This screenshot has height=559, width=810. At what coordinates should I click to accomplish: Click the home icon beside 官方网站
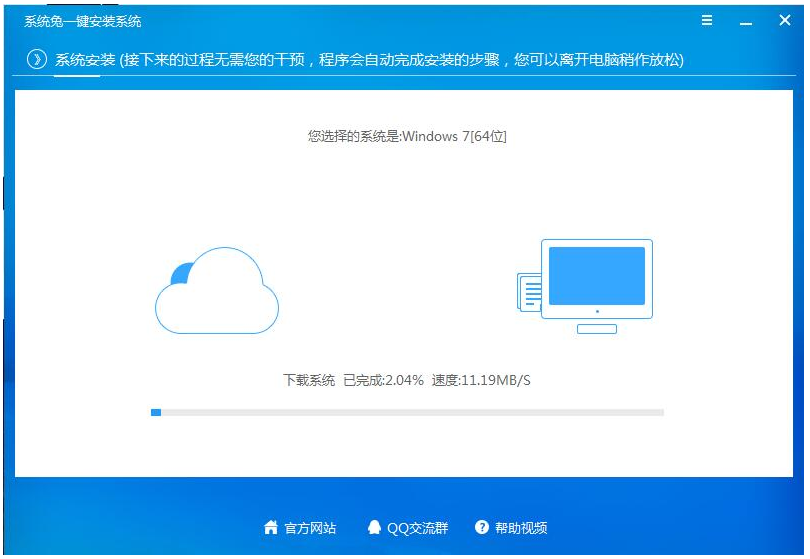[271, 527]
